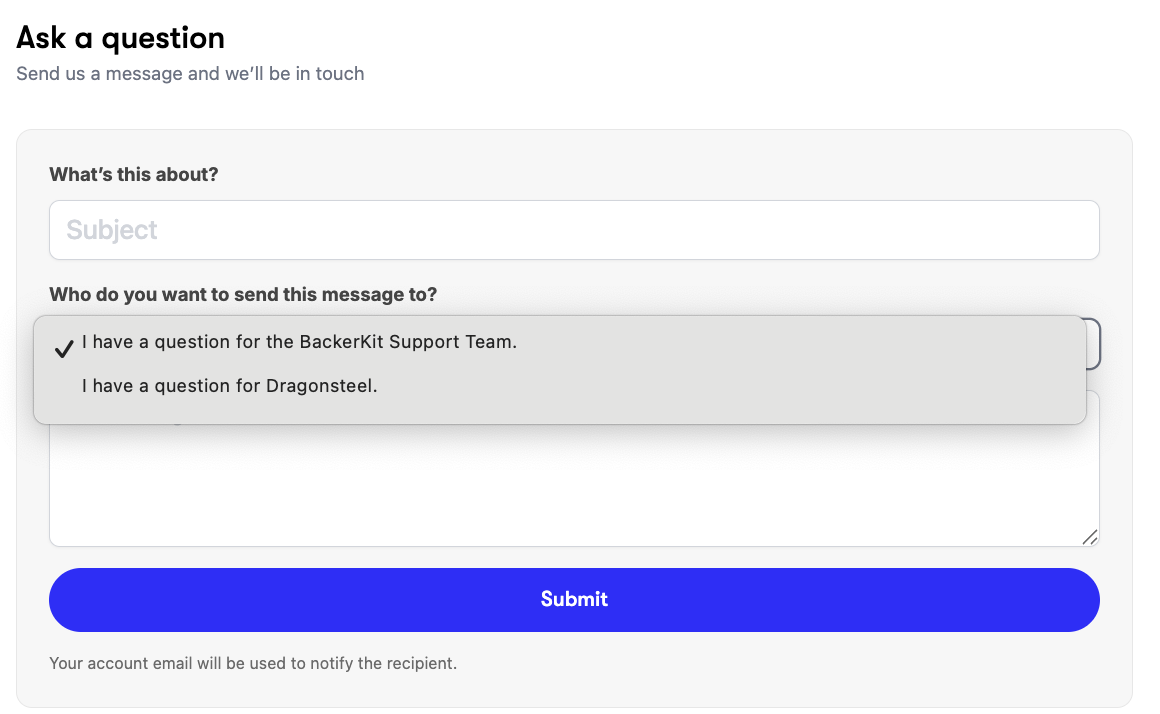Screen dimensions: 1160x714
Task: Click the "Who do you want to send" label
Action: pyautogui.click(x=243, y=295)
